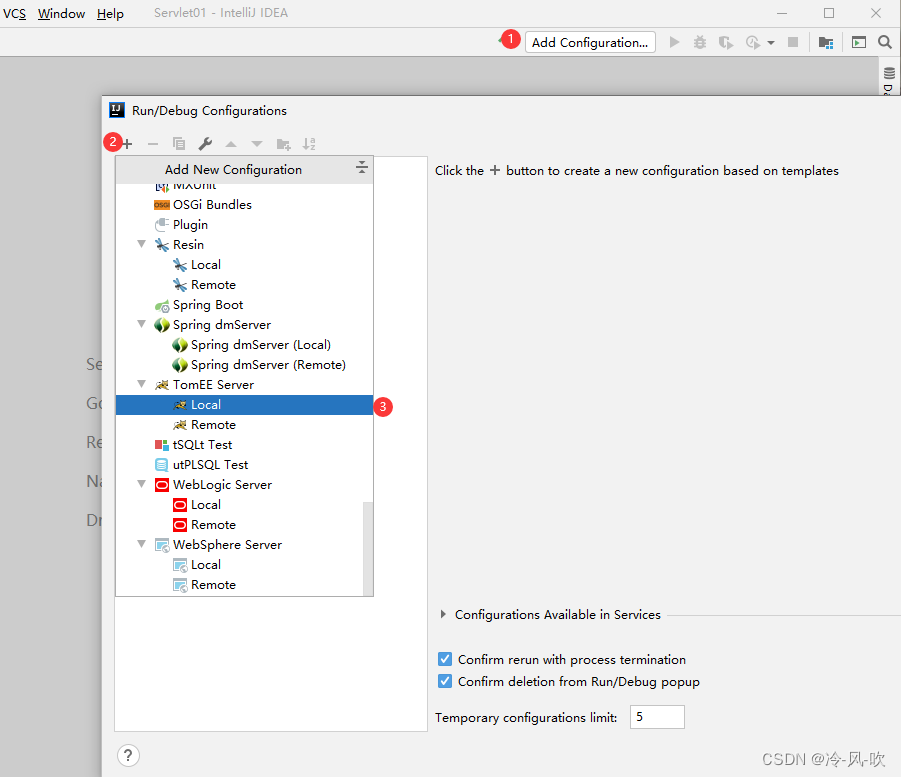The width and height of the screenshot is (901, 777).
Task: Click the Sort Configurations alphabetically icon
Action: click(309, 144)
